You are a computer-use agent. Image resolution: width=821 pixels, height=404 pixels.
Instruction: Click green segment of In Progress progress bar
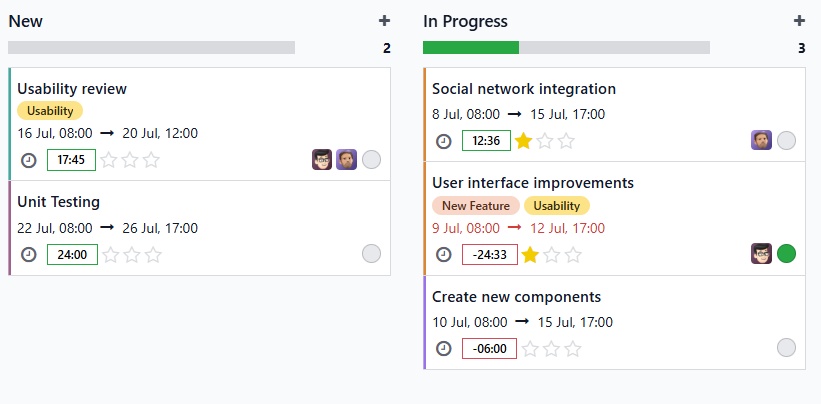471,48
